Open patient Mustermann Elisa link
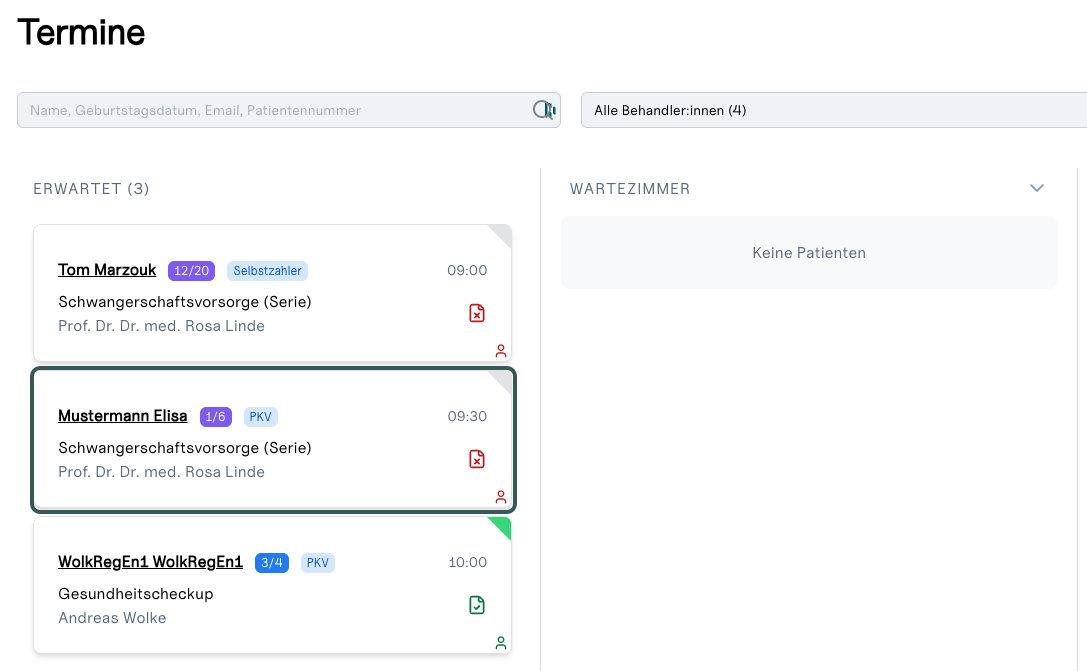 [123, 416]
